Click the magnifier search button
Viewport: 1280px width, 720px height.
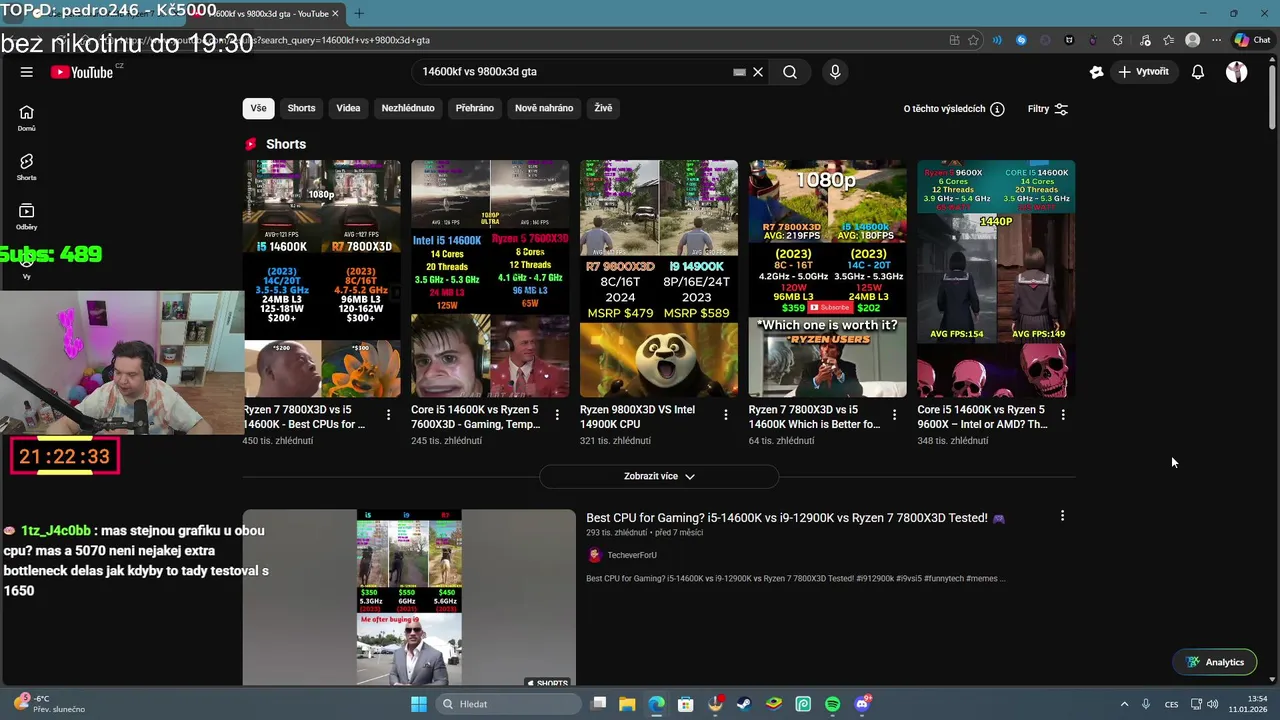[x=790, y=72]
